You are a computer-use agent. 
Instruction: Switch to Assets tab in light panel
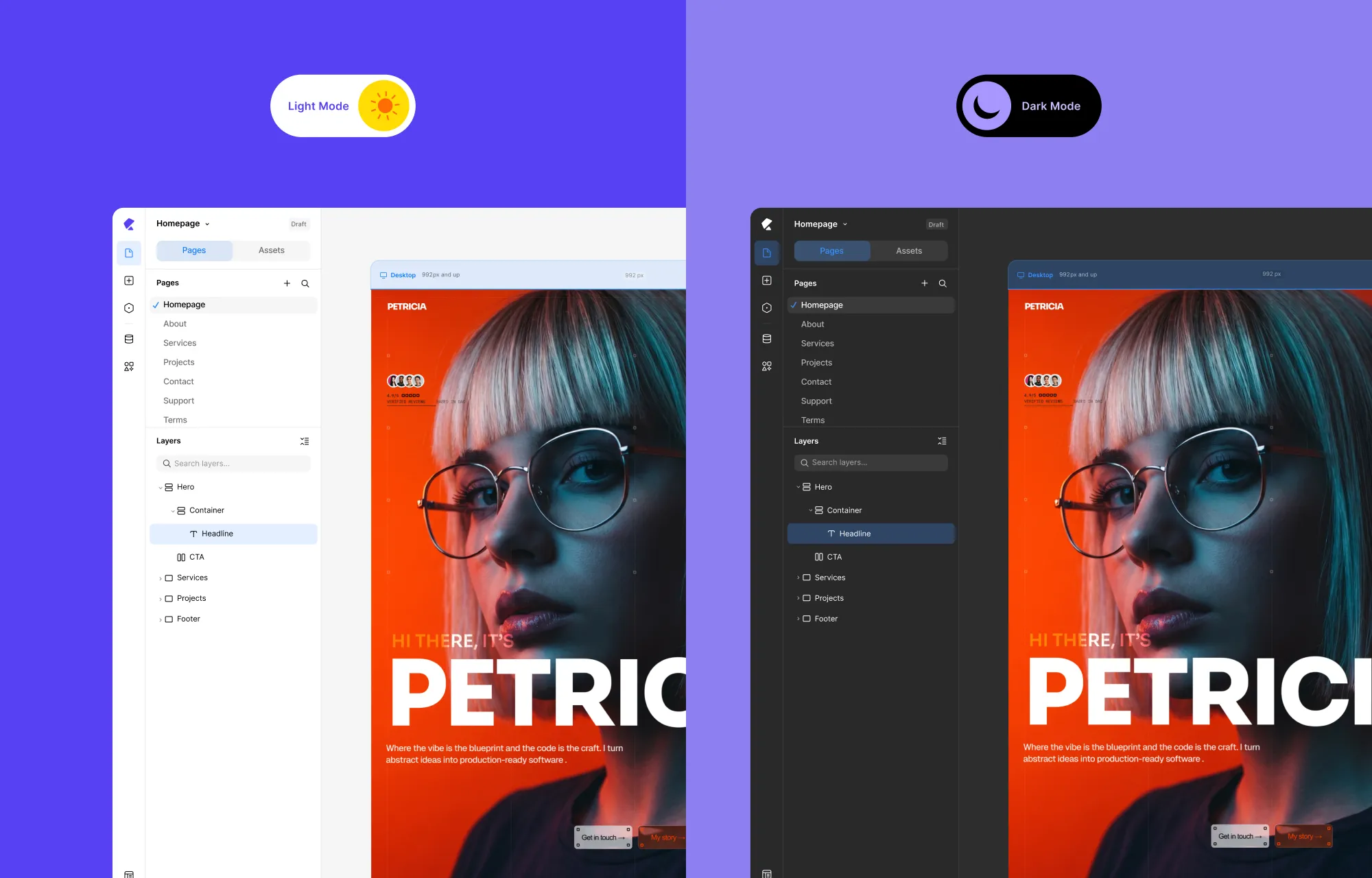[x=272, y=250]
